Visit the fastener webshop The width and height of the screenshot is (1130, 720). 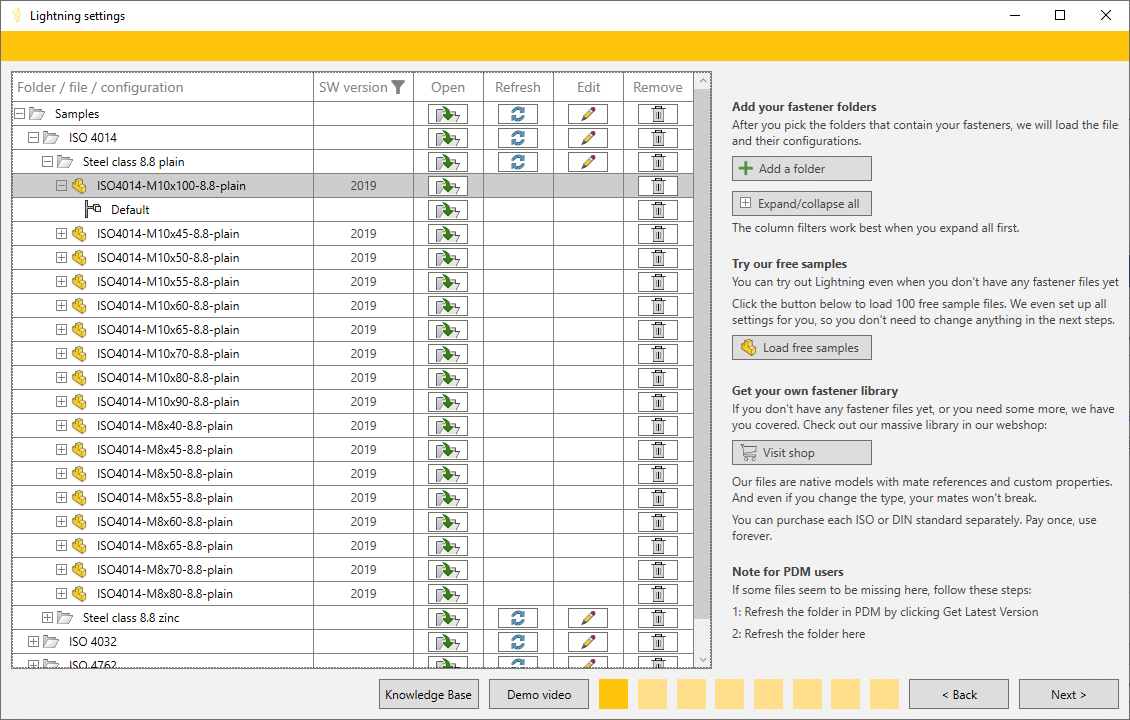point(801,452)
